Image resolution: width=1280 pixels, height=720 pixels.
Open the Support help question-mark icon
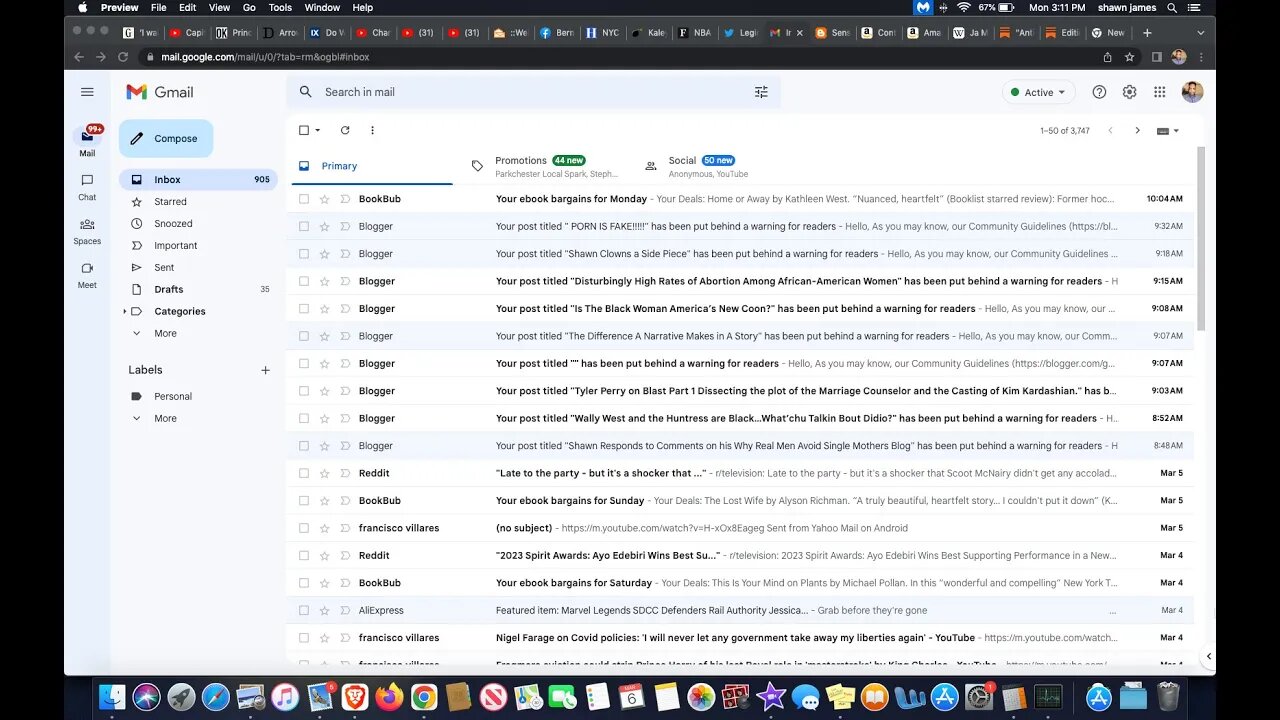pos(1099,92)
